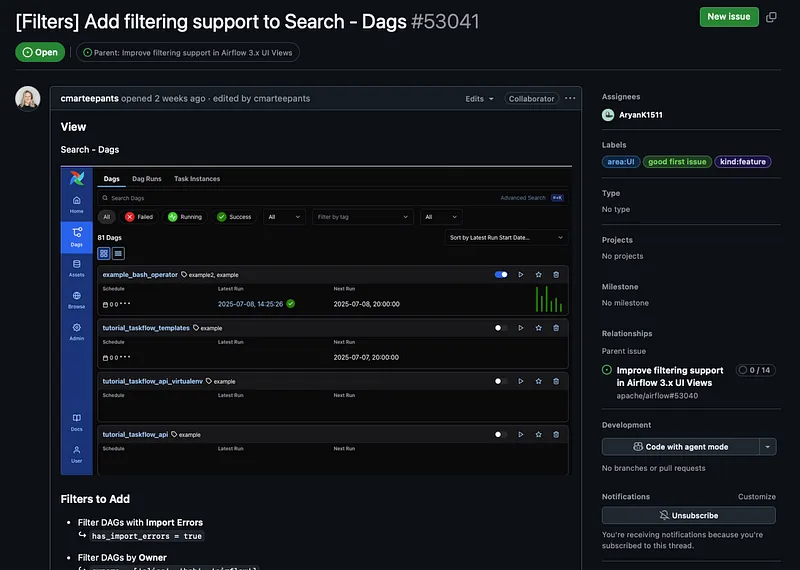Filter dags by Success state
The width and height of the screenshot is (800, 570).
[x=234, y=217]
